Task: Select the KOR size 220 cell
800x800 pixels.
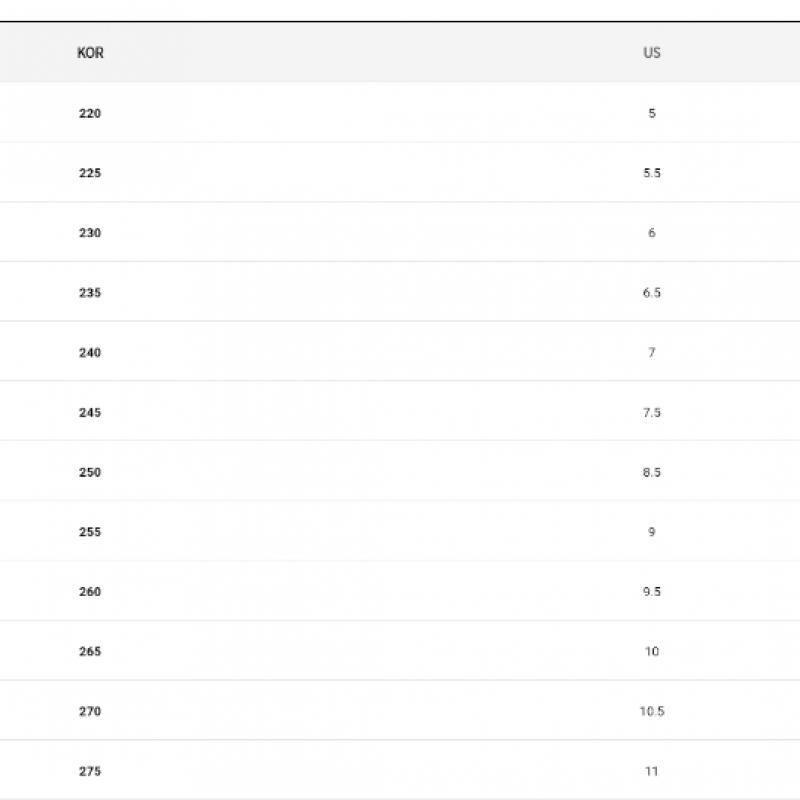Action: click(x=90, y=113)
